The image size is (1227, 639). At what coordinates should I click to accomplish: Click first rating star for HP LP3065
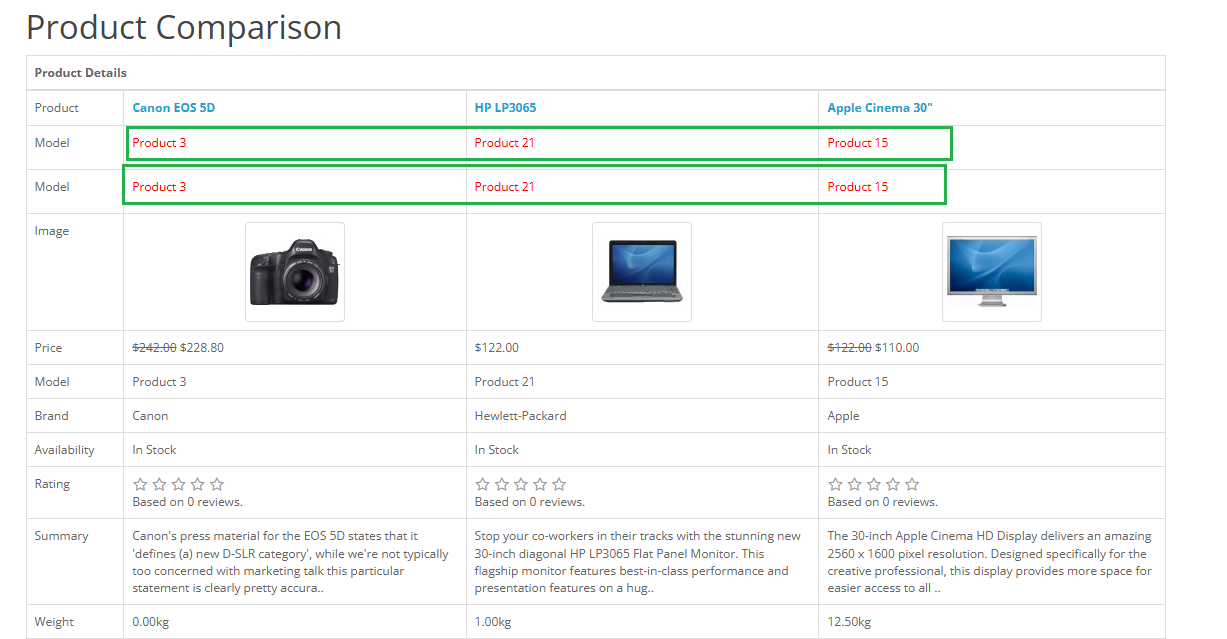point(482,484)
